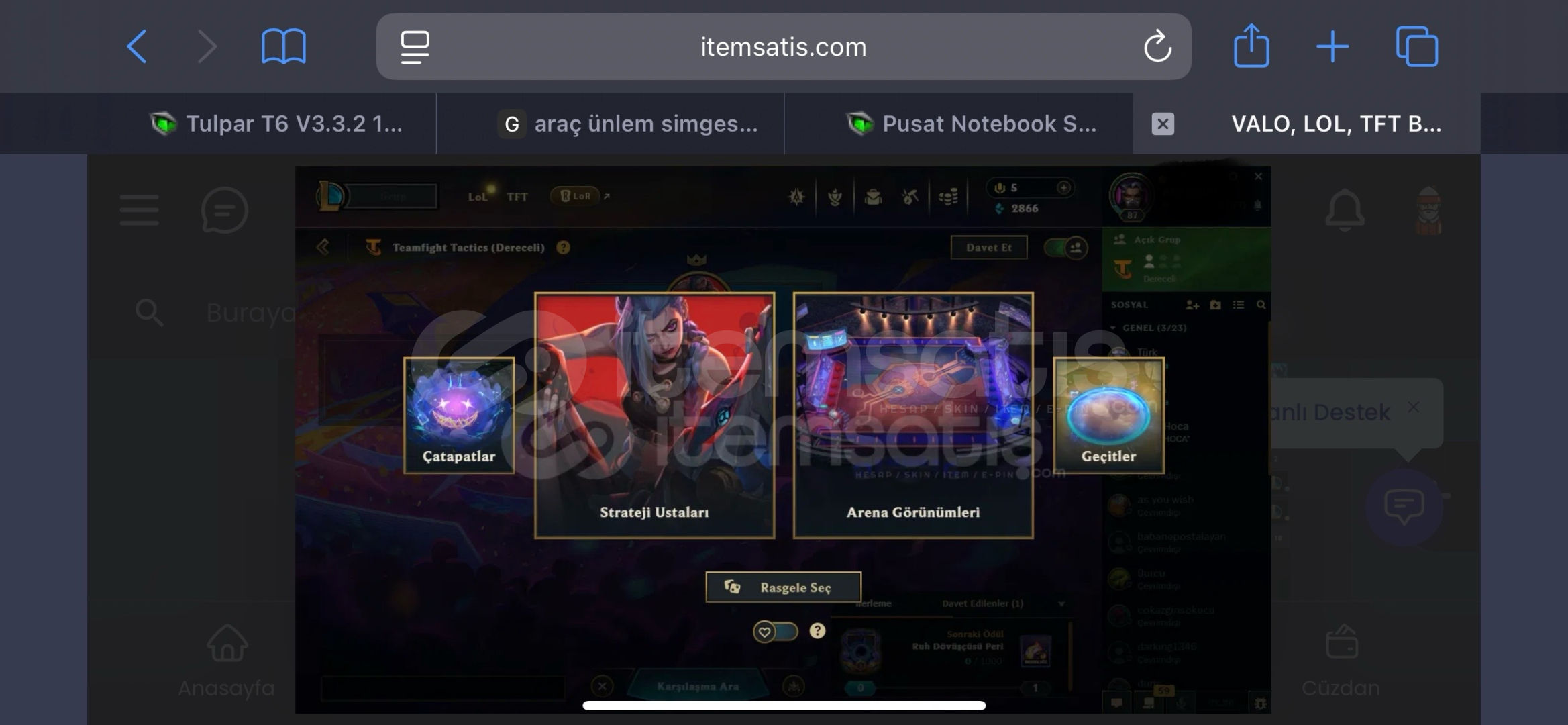Open Safari share sheet icon

click(1251, 46)
